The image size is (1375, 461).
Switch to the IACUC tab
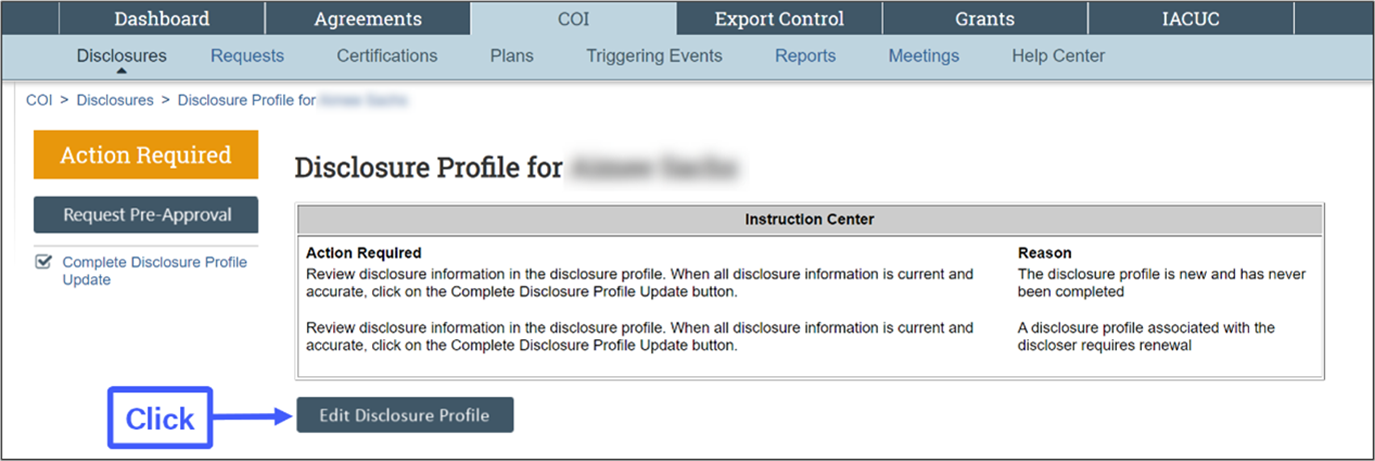click(1190, 19)
